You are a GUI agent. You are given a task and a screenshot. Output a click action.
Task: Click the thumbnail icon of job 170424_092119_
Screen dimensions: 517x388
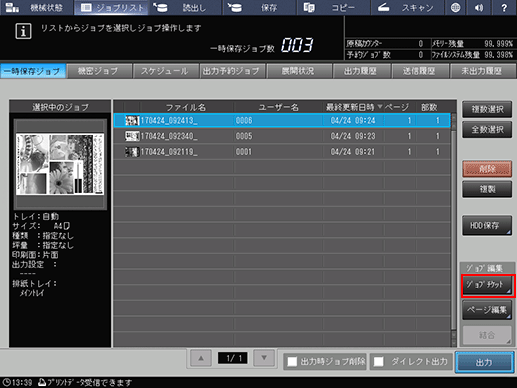tap(132, 152)
